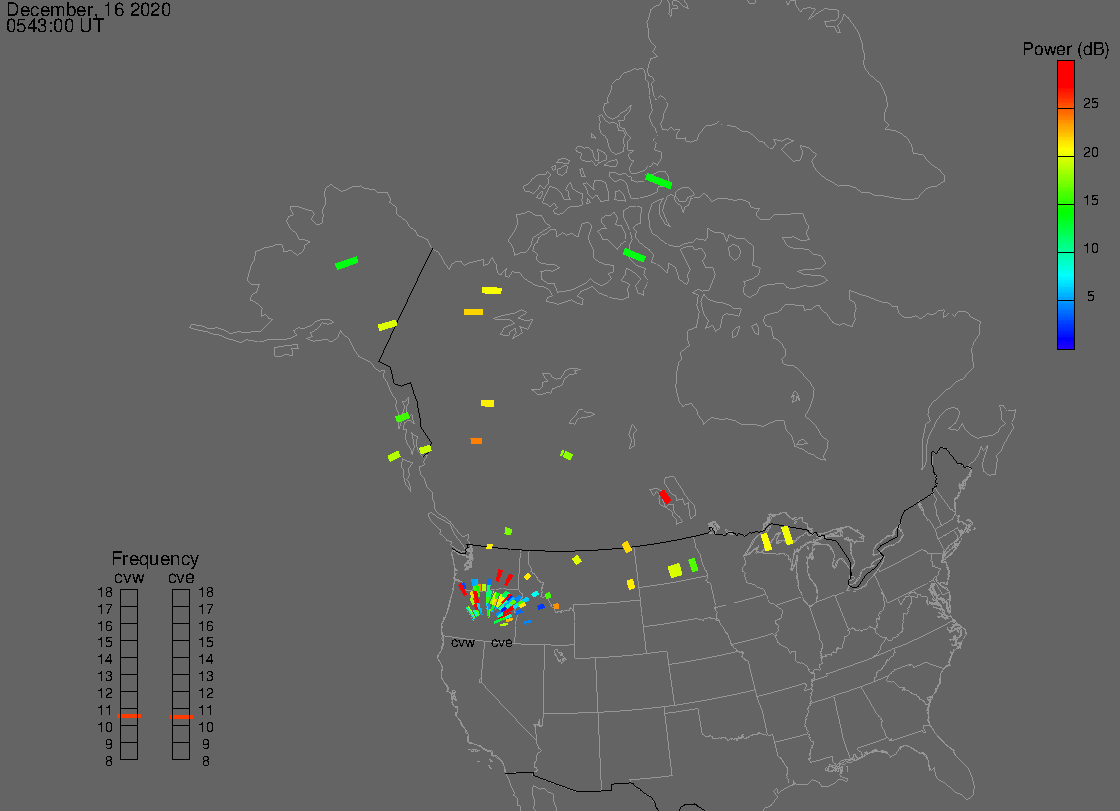Viewport: 1120px width, 811px height.
Task: Click the 14 label beside cvw column
Action: pyautogui.click(x=105, y=660)
